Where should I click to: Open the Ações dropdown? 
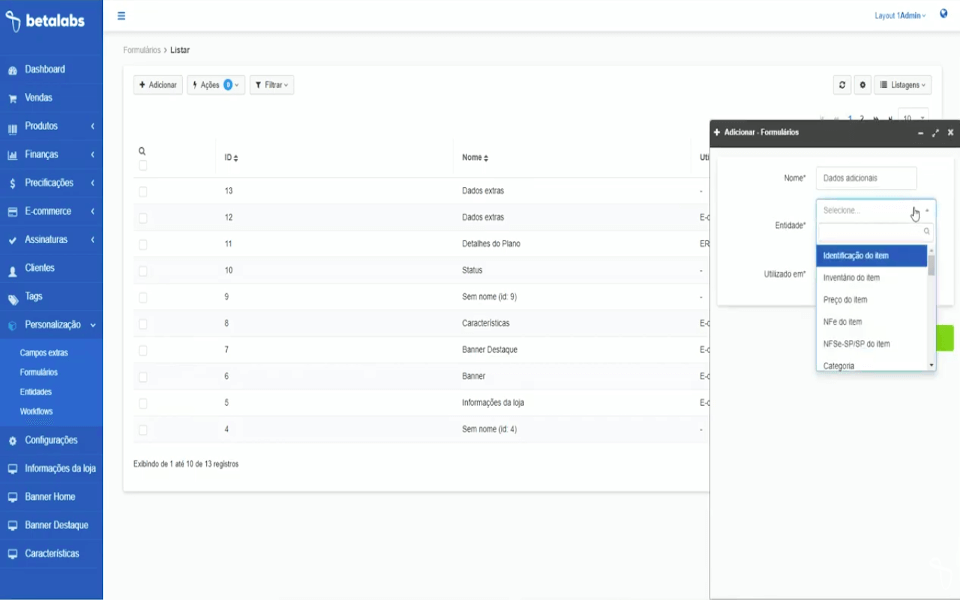click(x=216, y=85)
